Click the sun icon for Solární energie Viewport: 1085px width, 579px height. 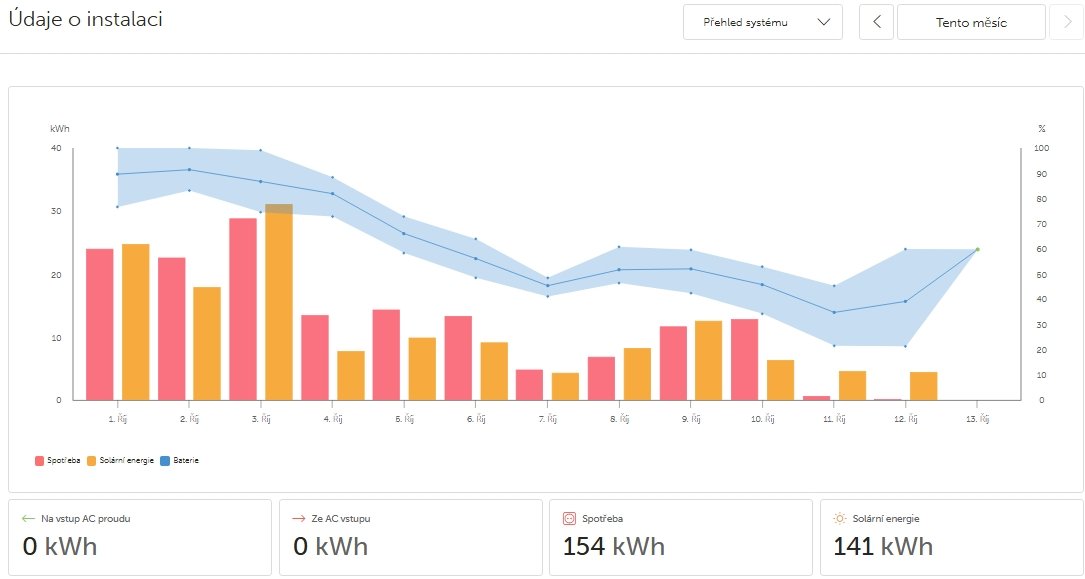click(x=839, y=519)
